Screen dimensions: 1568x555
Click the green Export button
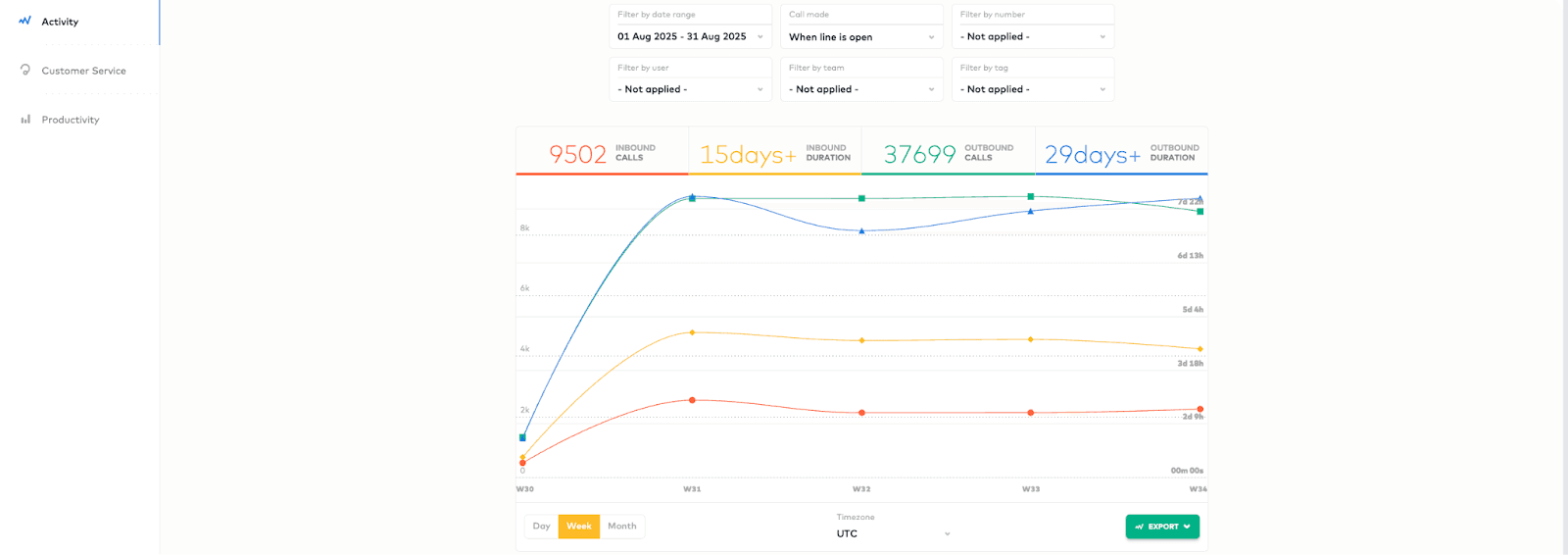pyautogui.click(x=1161, y=527)
